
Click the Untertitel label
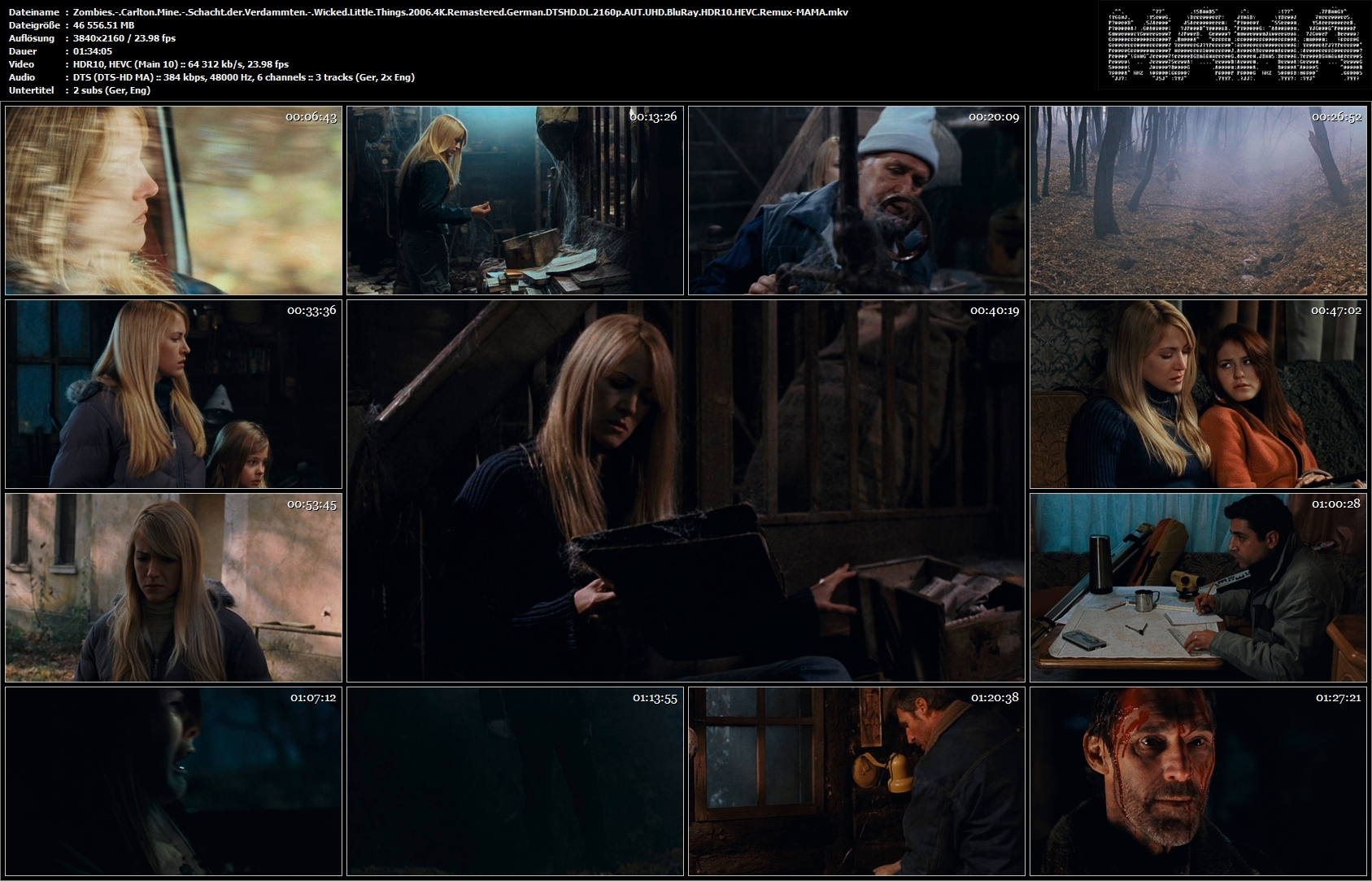pyautogui.click(x=31, y=90)
